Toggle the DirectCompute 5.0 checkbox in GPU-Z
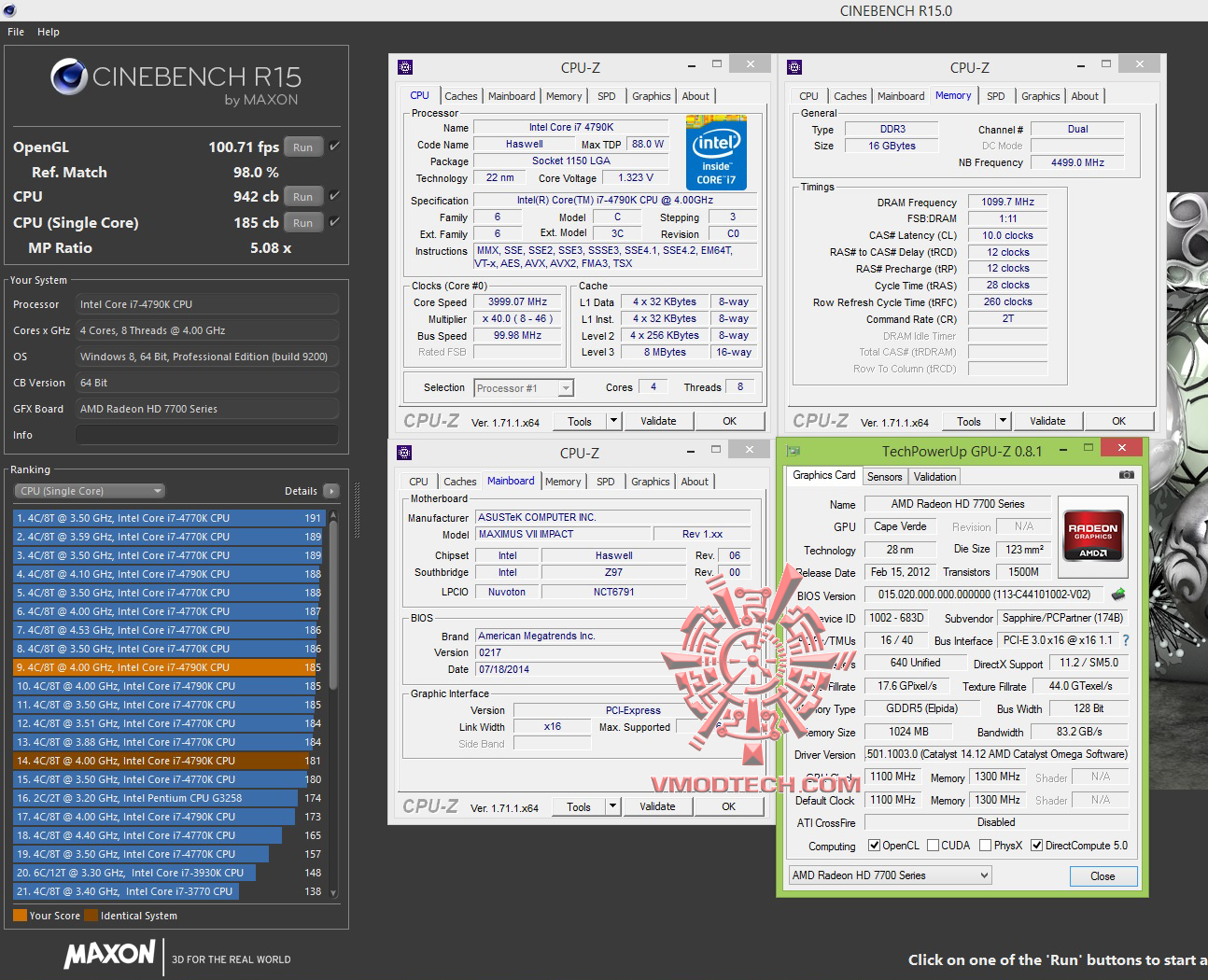1208x980 pixels. [1036, 846]
